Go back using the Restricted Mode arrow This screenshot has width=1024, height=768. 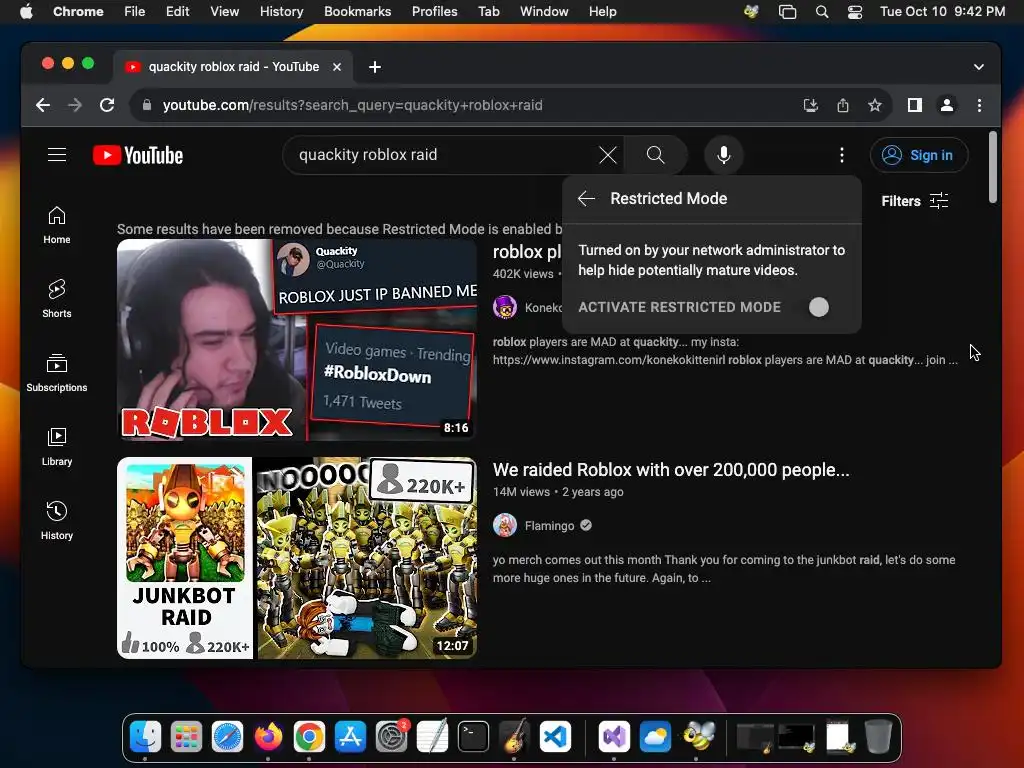(586, 199)
